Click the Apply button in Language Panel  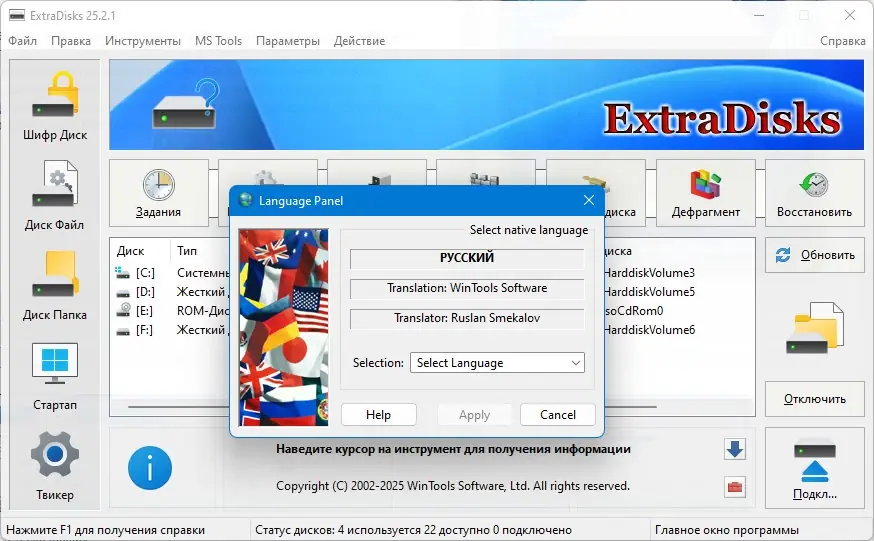[x=474, y=415]
